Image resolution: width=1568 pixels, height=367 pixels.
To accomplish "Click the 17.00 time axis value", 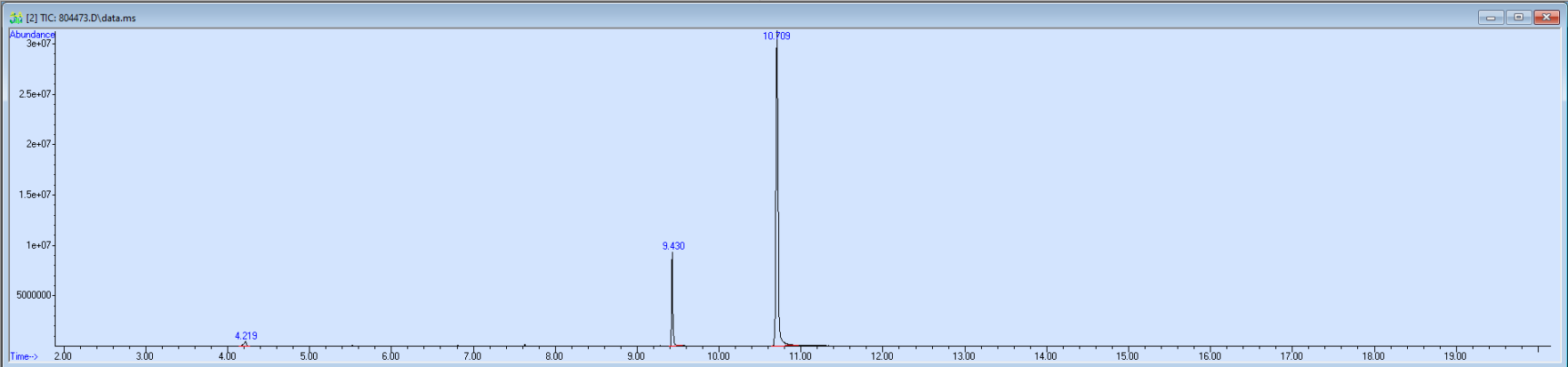I will pyautogui.click(x=1291, y=356).
